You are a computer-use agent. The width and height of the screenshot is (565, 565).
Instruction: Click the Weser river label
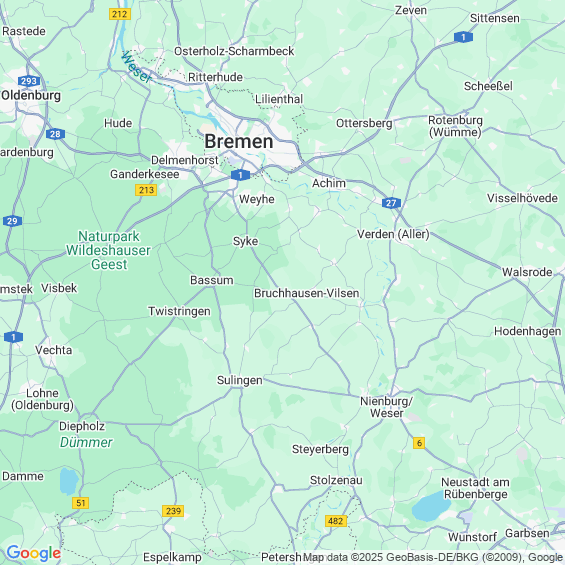(x=136, y=67)
